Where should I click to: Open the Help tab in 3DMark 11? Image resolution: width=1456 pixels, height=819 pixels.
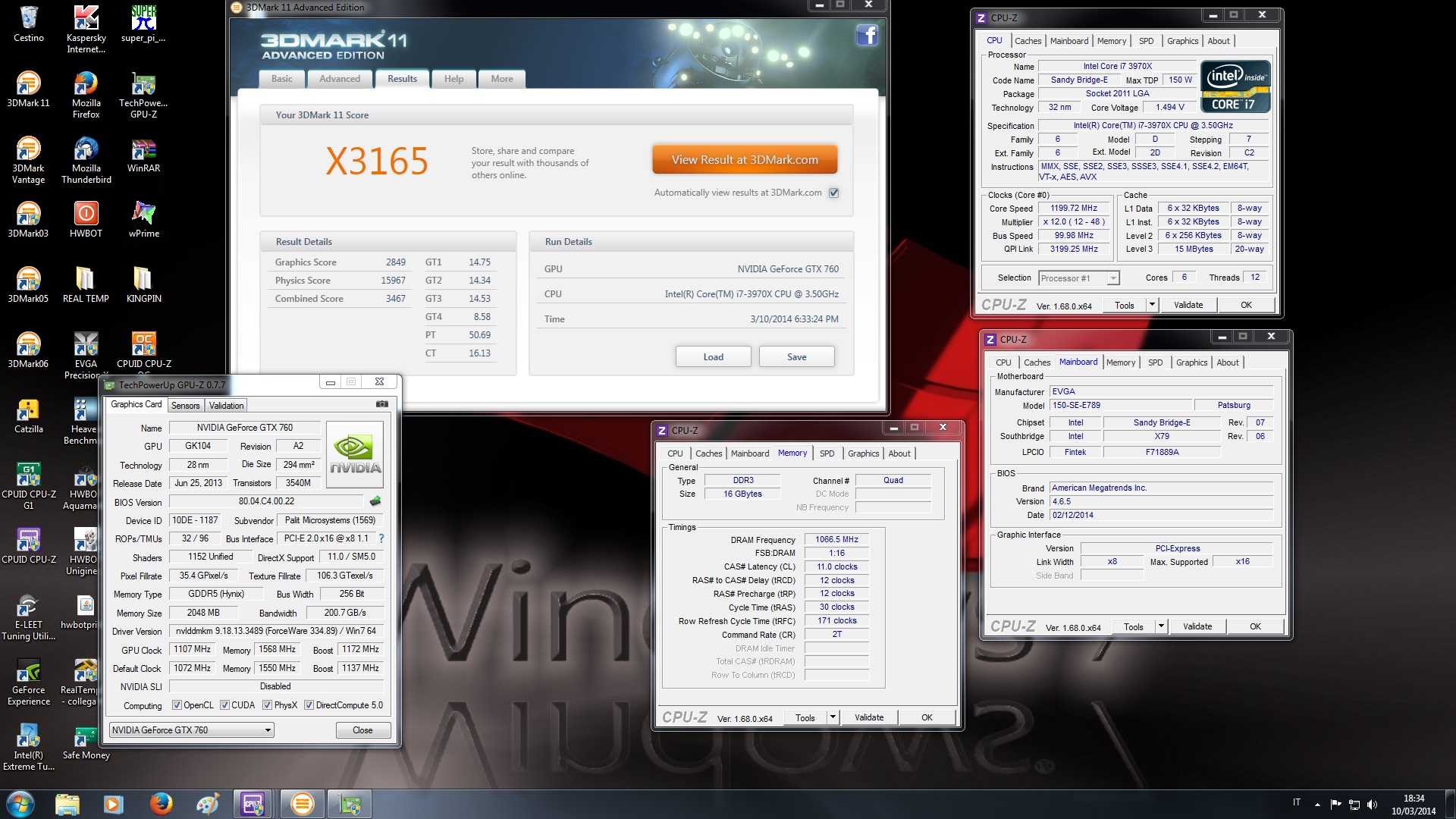[x=453, y=79]
